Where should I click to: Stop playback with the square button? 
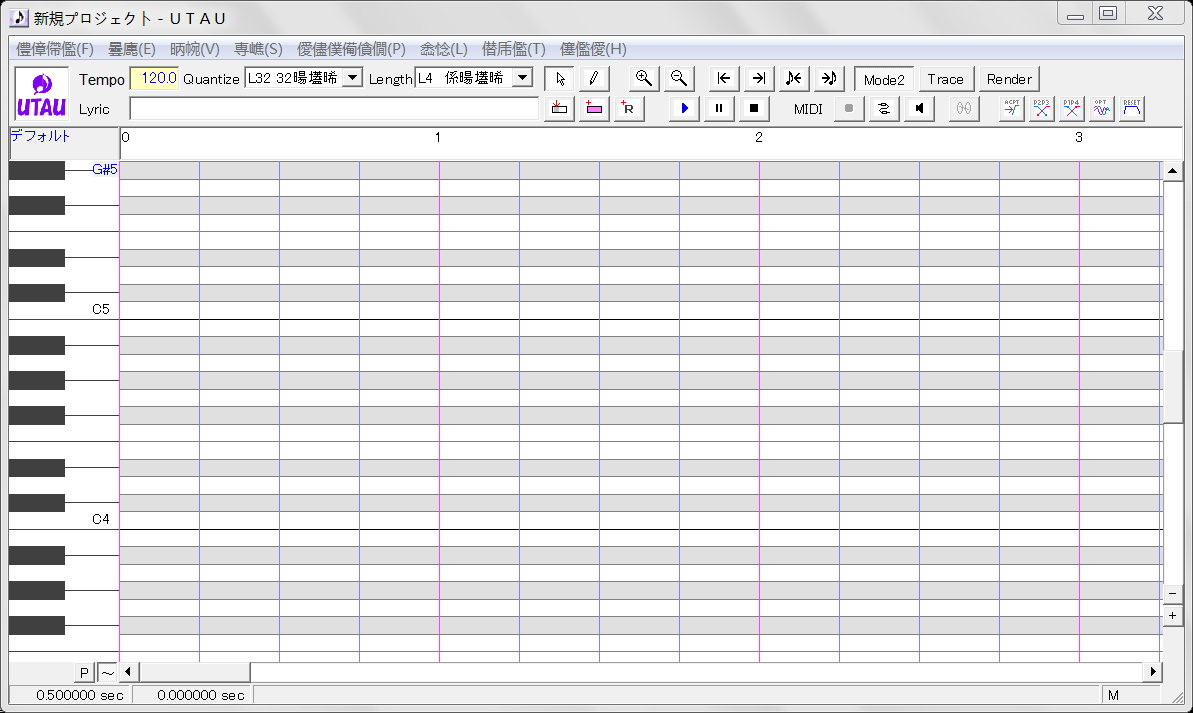click(x=754, y=108)
